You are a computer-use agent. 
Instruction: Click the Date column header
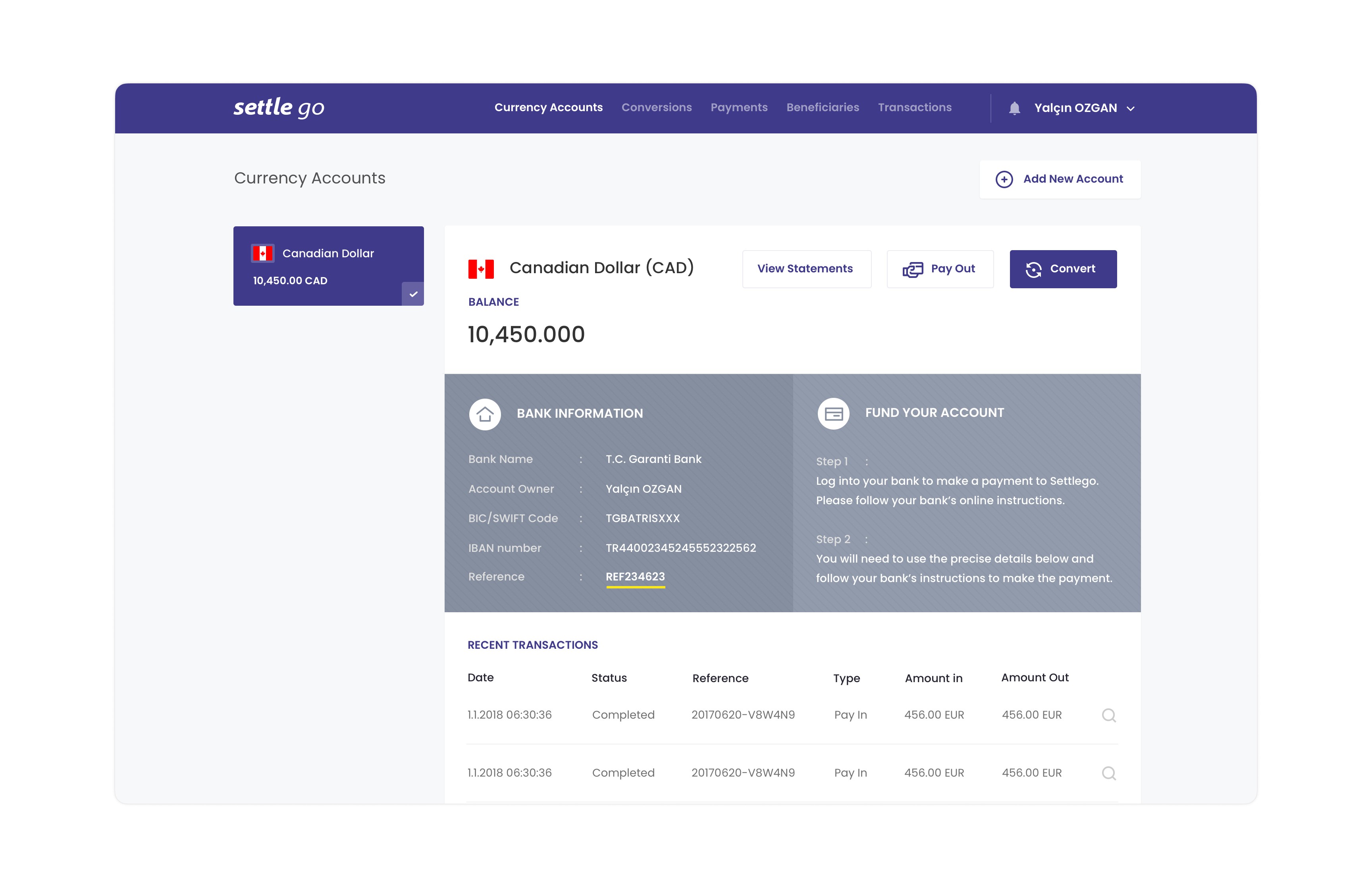pyautogui.click(x=480, y=677)
